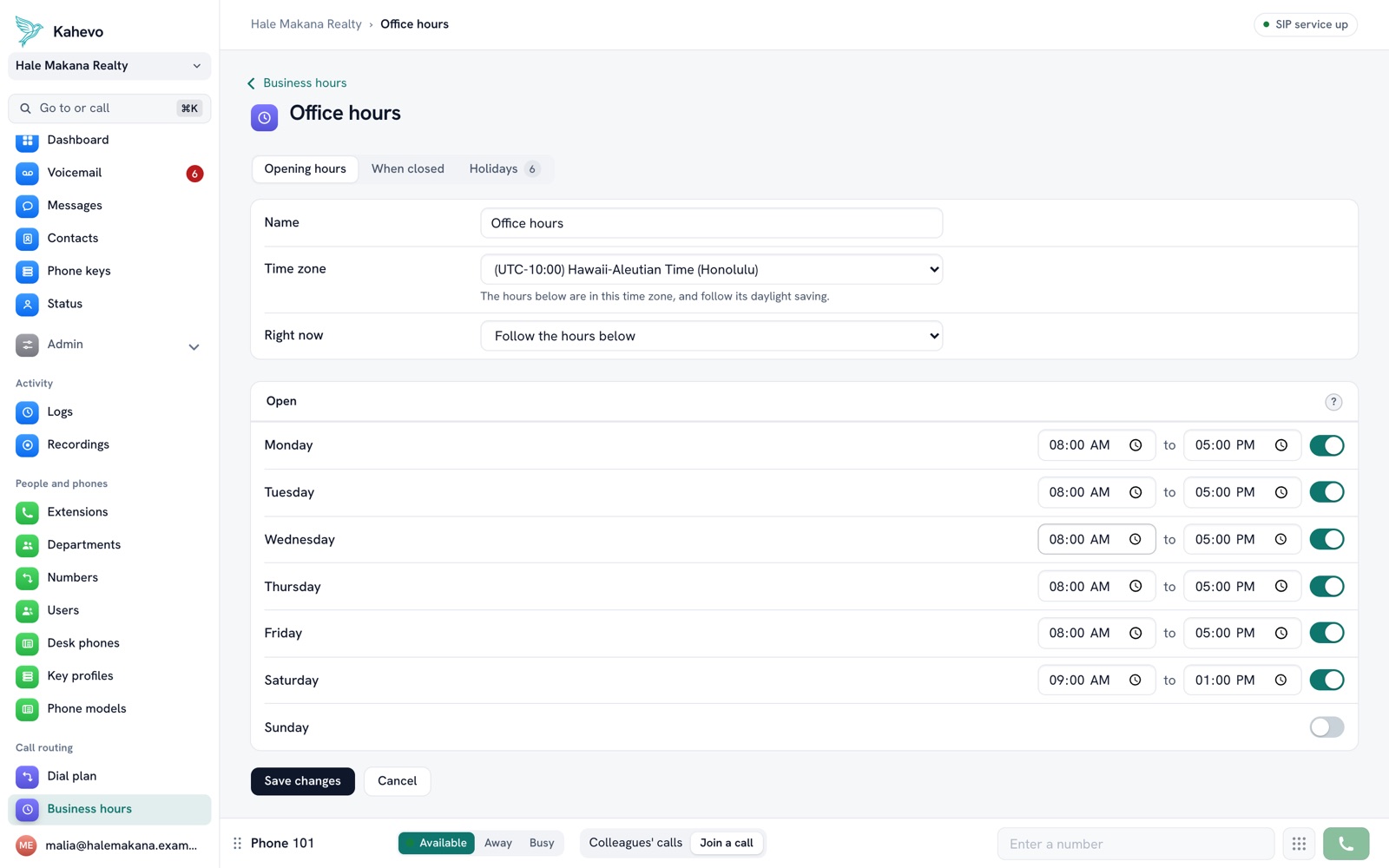This screenshot has width=1389, height=868.
Task: Open the Numbers icon
Action: point(27,579)
